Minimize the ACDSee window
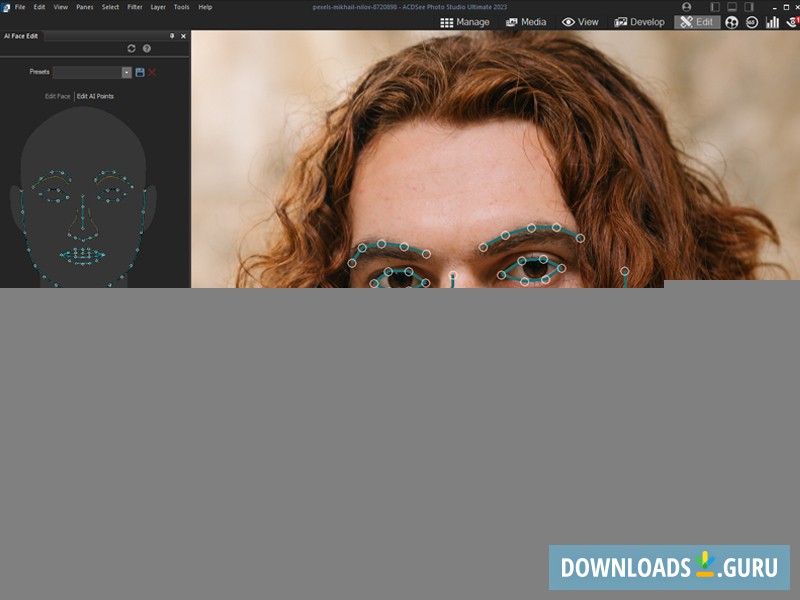The height and width of the screenshot is (600, 800). point(774,7)
